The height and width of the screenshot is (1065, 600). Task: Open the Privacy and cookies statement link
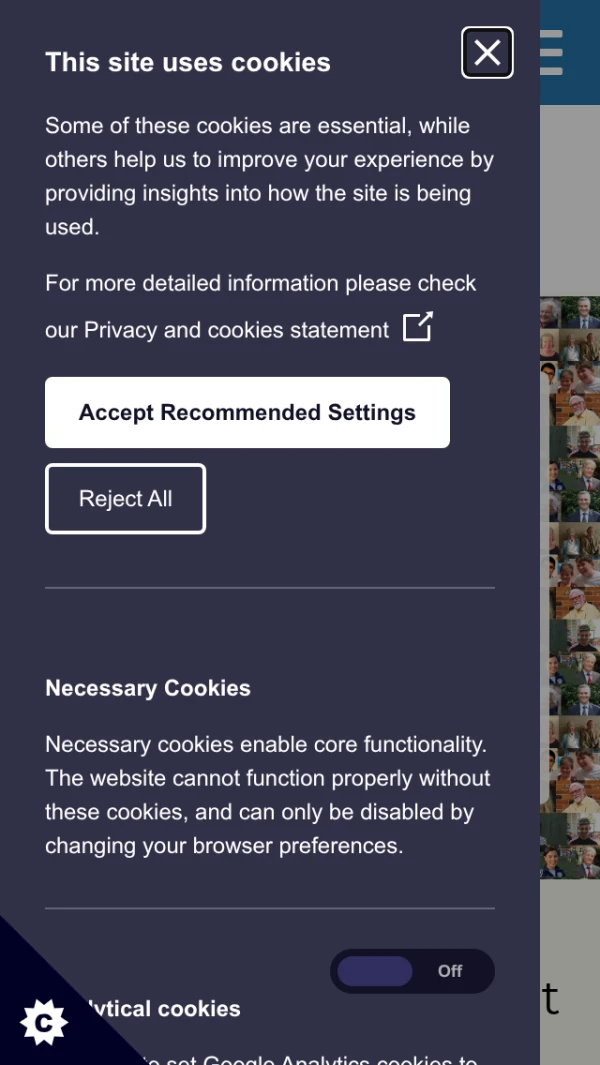click(x=236, y=330)
